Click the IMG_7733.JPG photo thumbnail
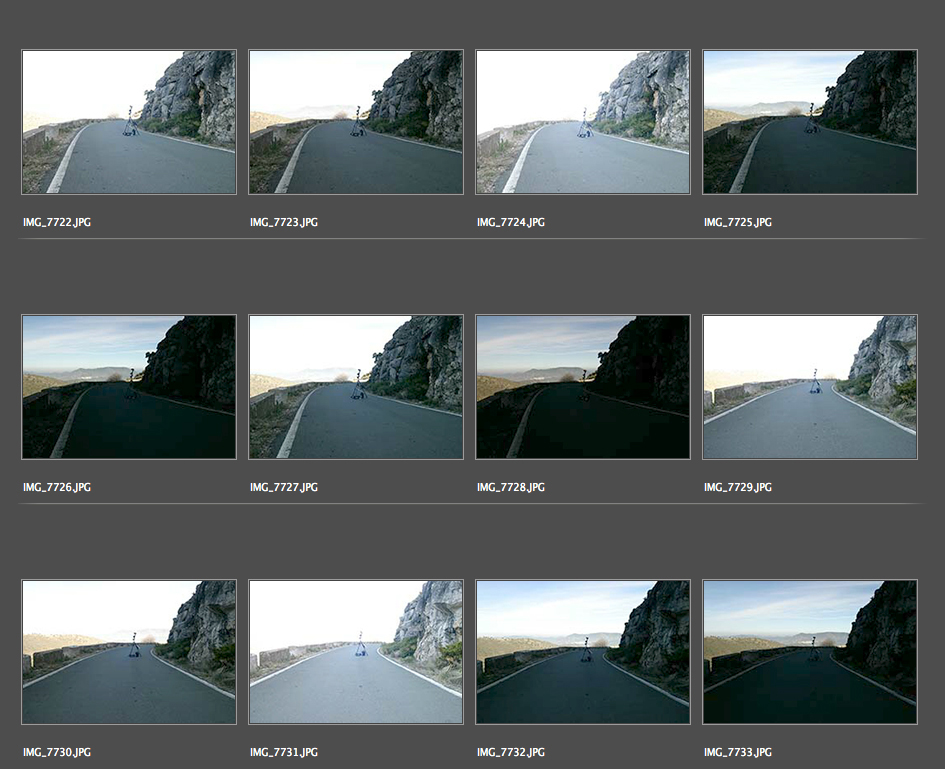The height and width of the screenshot is (769, 945). [810, 652]
